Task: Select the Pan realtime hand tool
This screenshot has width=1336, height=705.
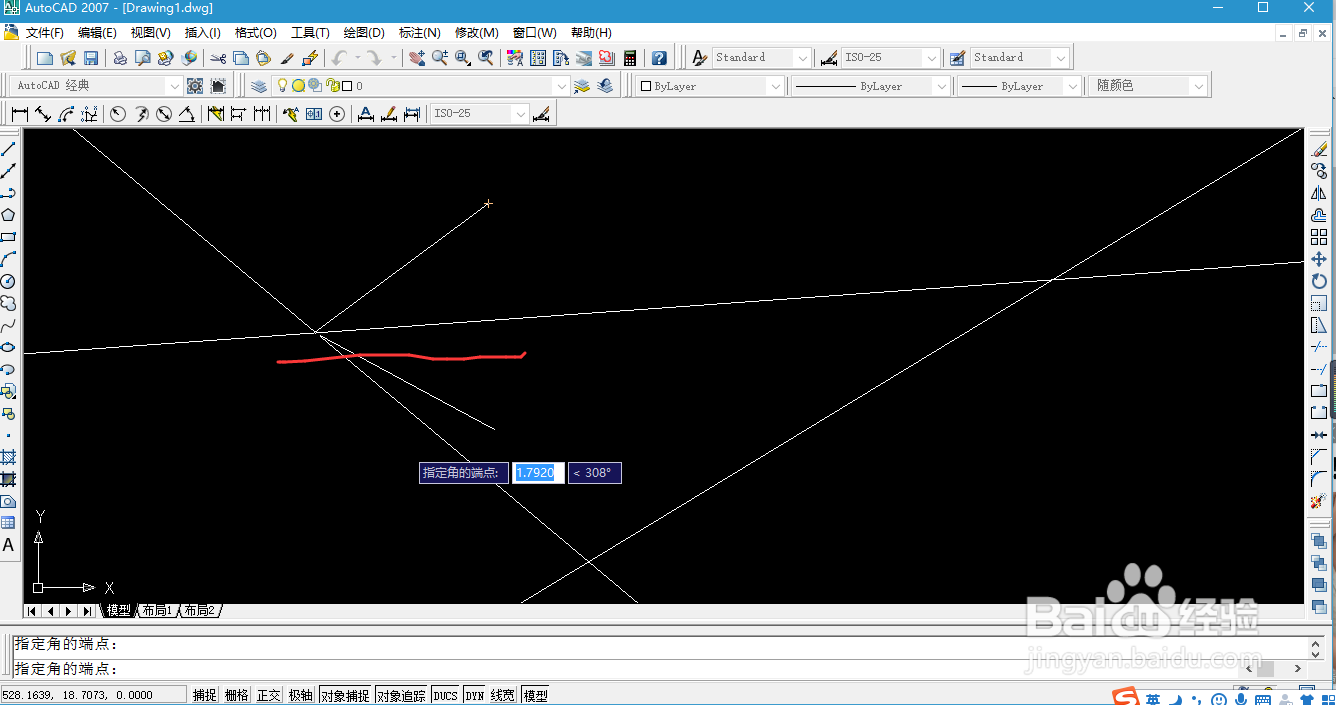Action: 417,58
